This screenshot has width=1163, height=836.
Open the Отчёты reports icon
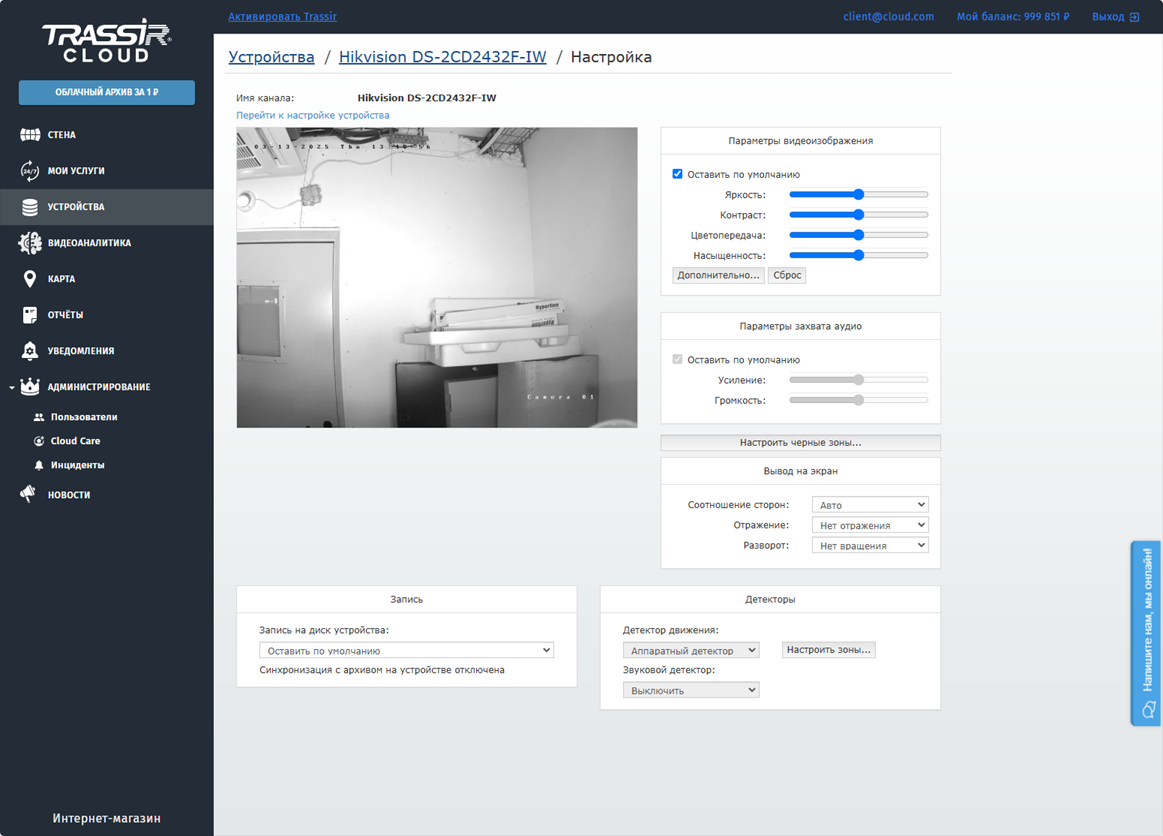click(30, 315)
